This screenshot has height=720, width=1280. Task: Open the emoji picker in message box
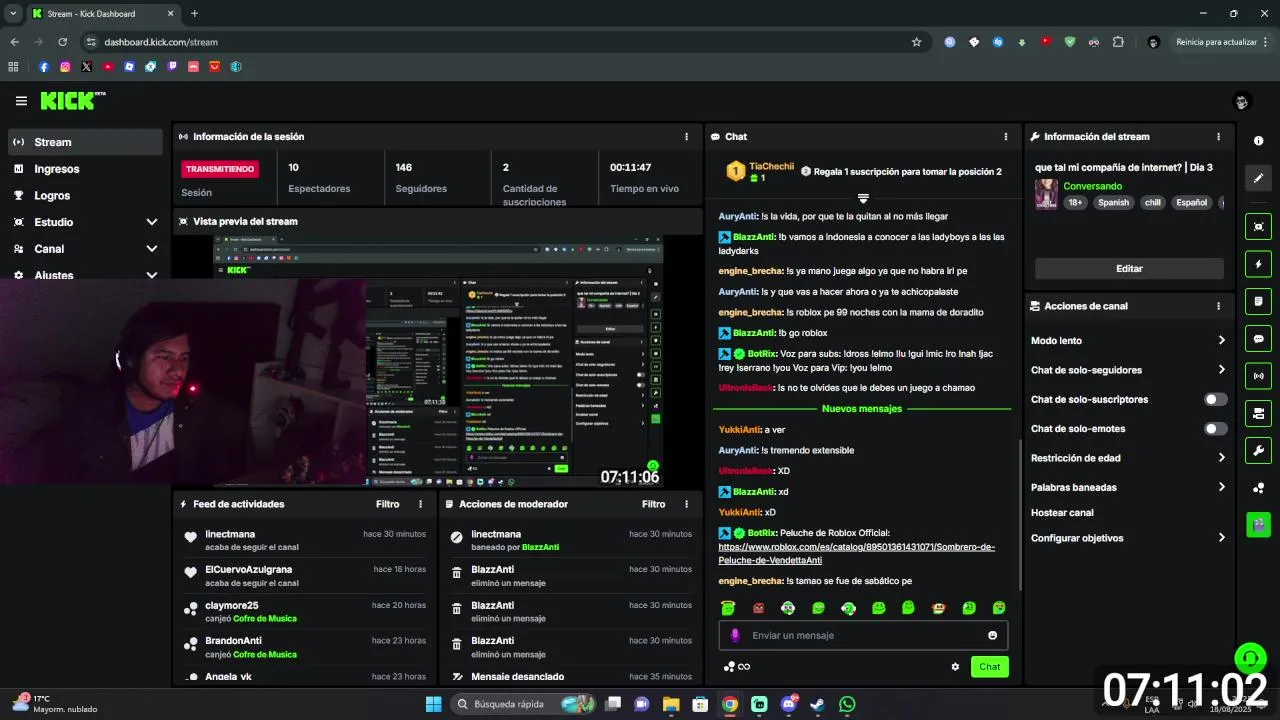(x=992, y=635)
